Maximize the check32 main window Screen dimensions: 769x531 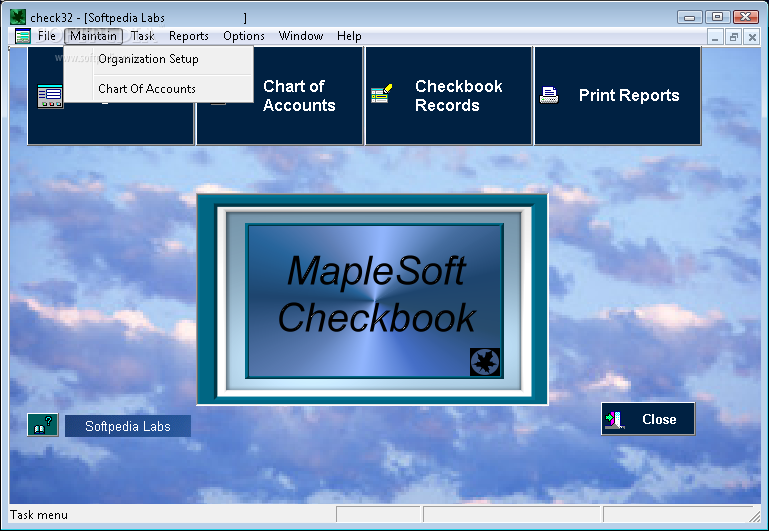point(717,17)
